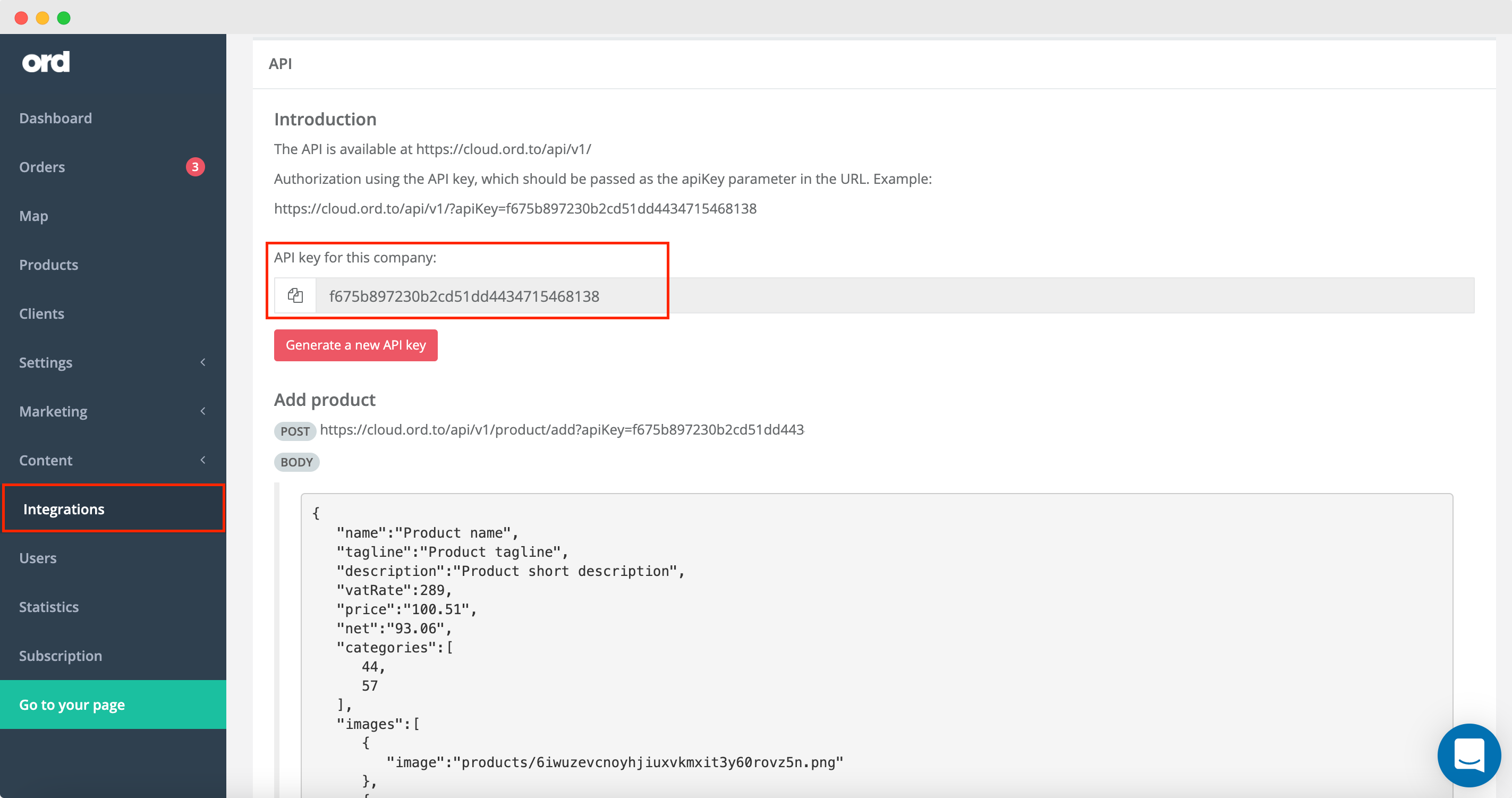Screen dimensions: 1512x798
Task: Select the Clients menu item
Action: (x=41, y=313)
